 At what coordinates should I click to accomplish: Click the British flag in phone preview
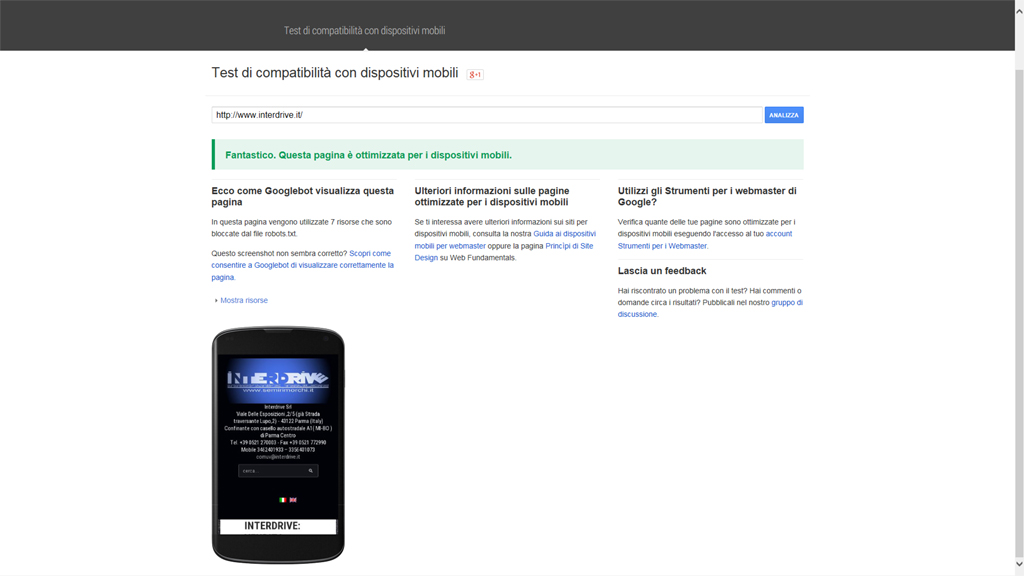[x=293, y=500]
